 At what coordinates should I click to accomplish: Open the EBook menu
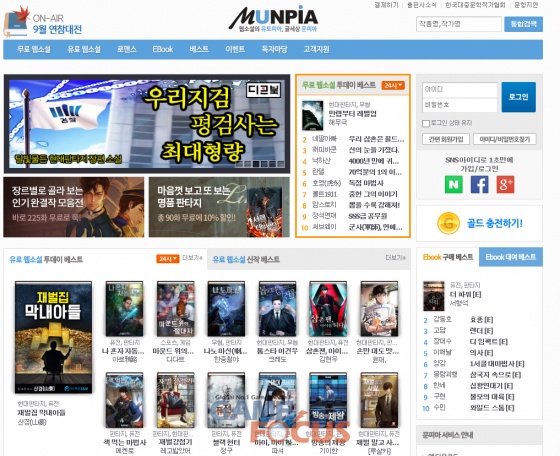pyautogui.click(x=162, y=49)
